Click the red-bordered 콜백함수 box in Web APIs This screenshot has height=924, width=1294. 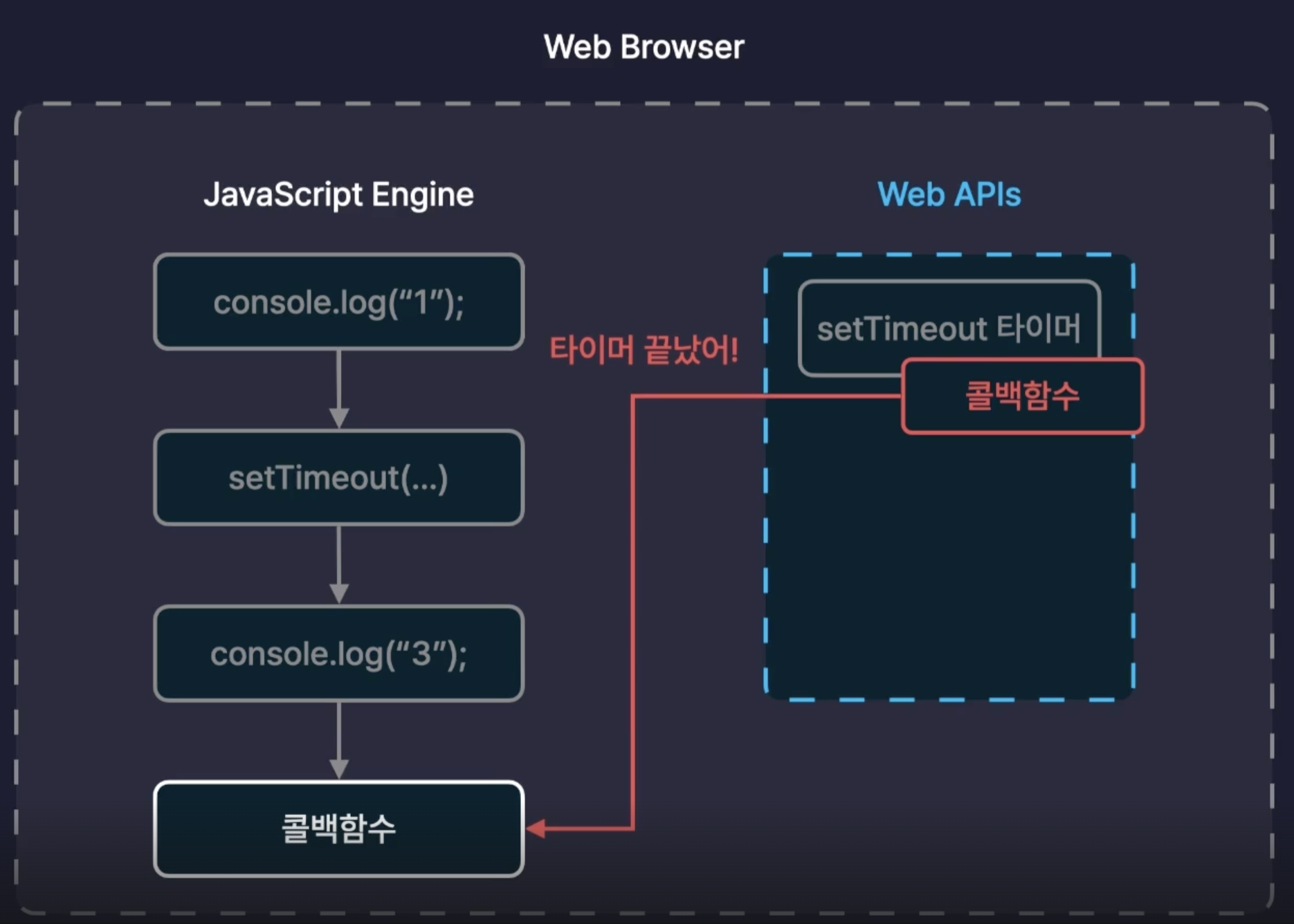coord(1023,396)
